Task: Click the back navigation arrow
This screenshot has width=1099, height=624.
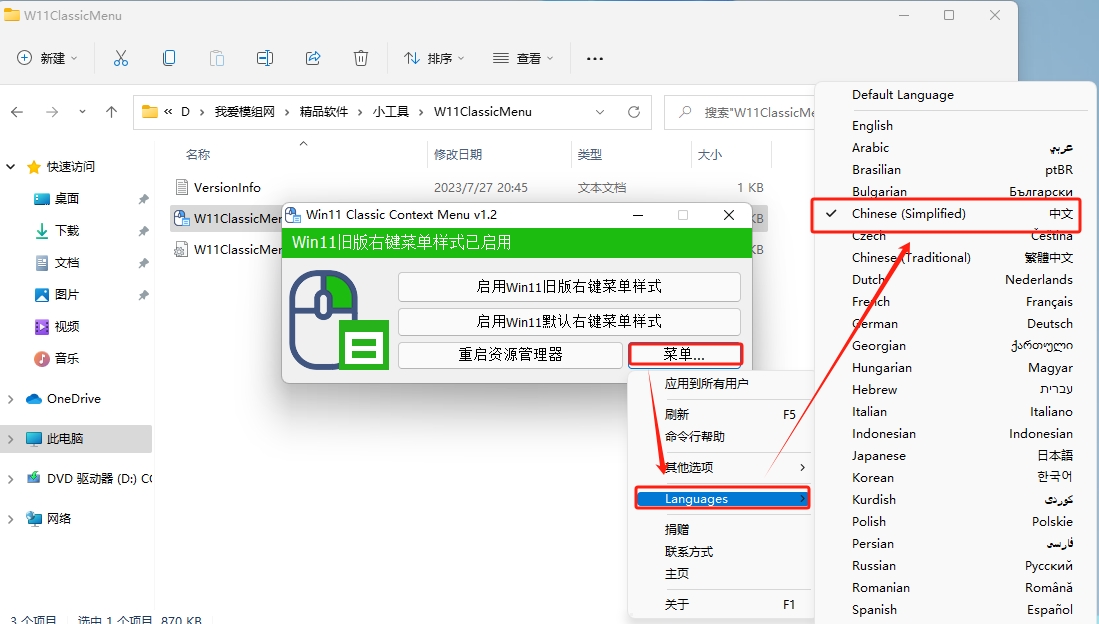Action: 18,112
